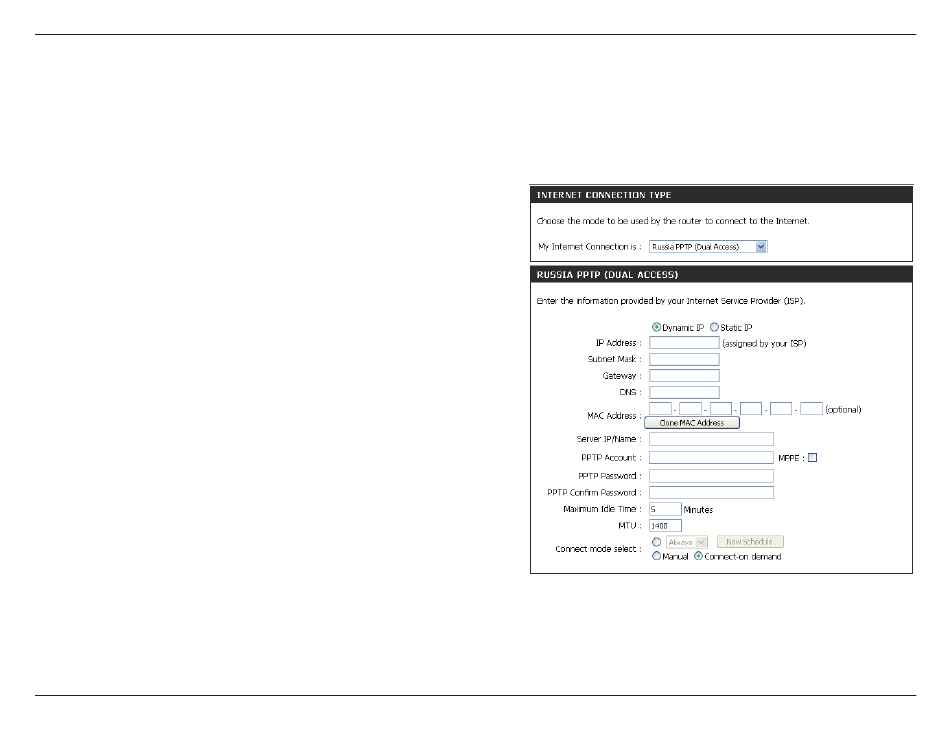Click the PPTP Confirm Password field

point(711,492)
